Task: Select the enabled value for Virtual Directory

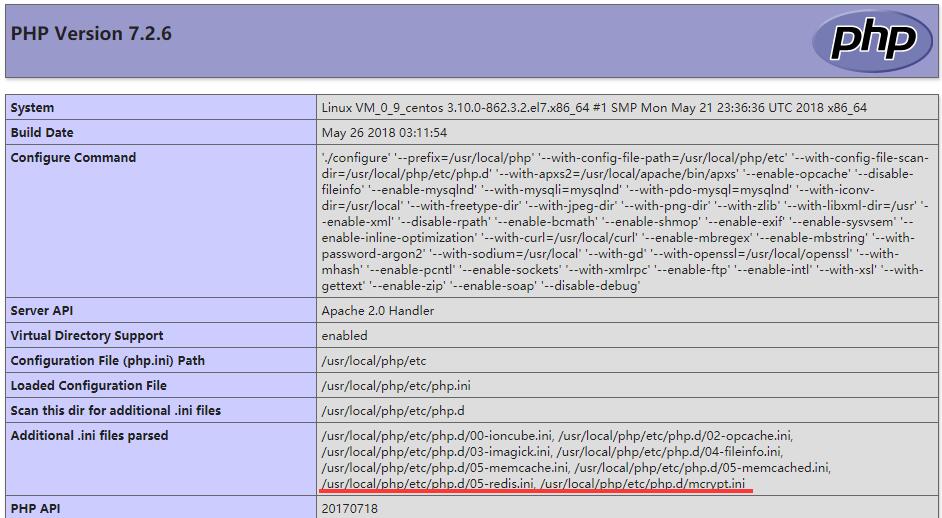Action: pyautogui.click(x=344, y=335)
